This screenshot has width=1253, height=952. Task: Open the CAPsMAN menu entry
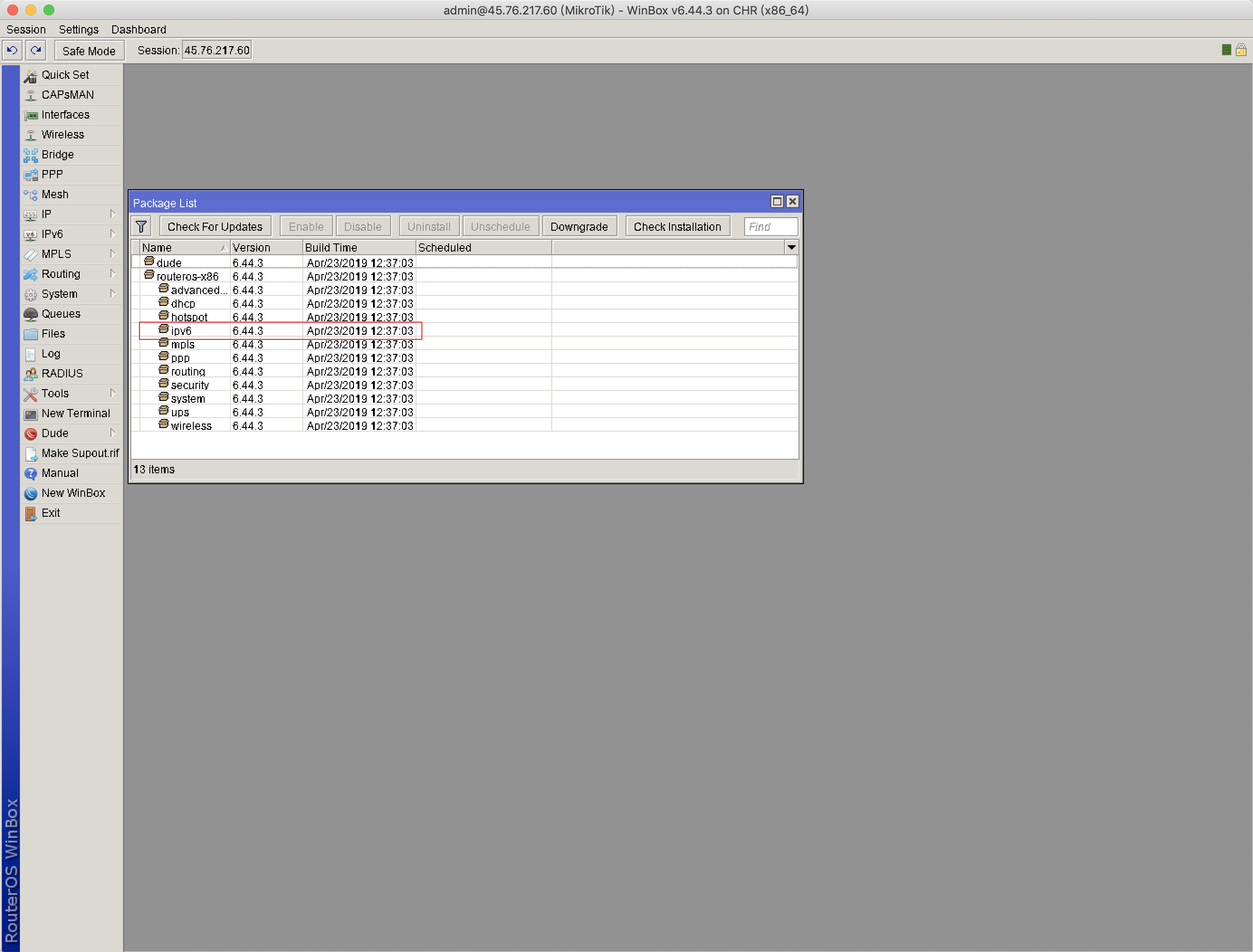pos(72,95)
